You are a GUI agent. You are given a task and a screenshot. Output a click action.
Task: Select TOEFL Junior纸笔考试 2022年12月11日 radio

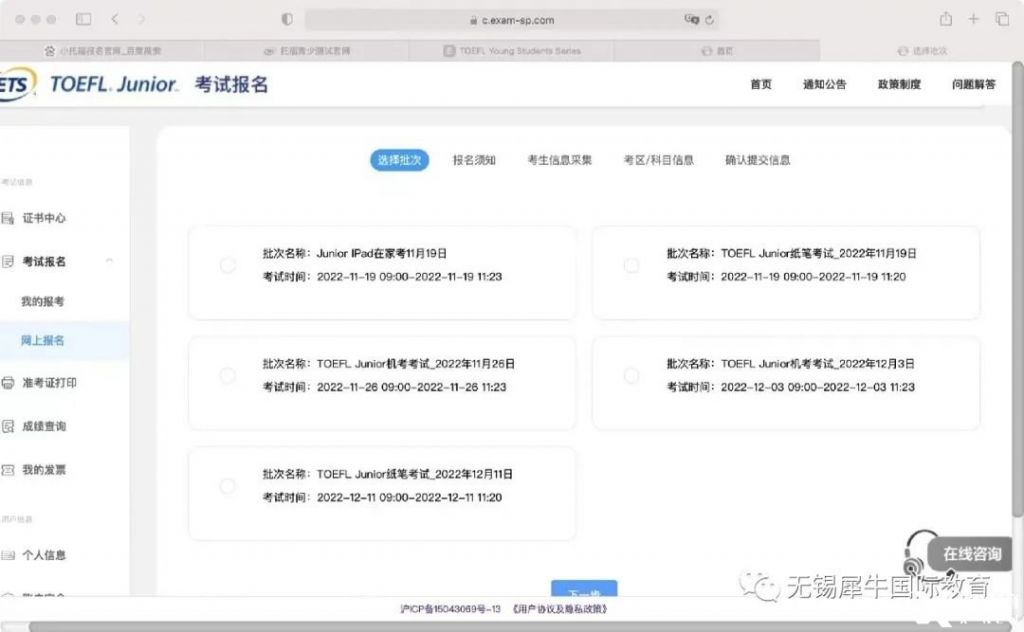tap(227, 486)
